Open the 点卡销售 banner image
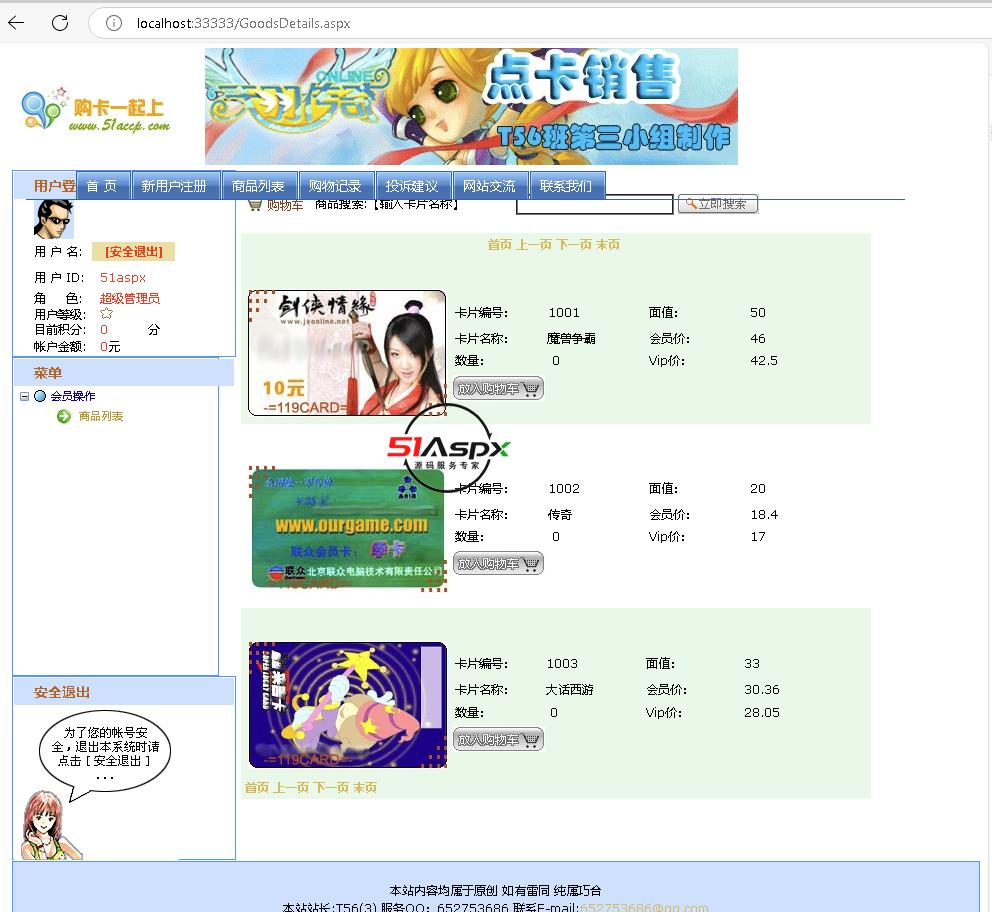The width and height of the screenshot is (992, 912). click(x=471, y=106)
